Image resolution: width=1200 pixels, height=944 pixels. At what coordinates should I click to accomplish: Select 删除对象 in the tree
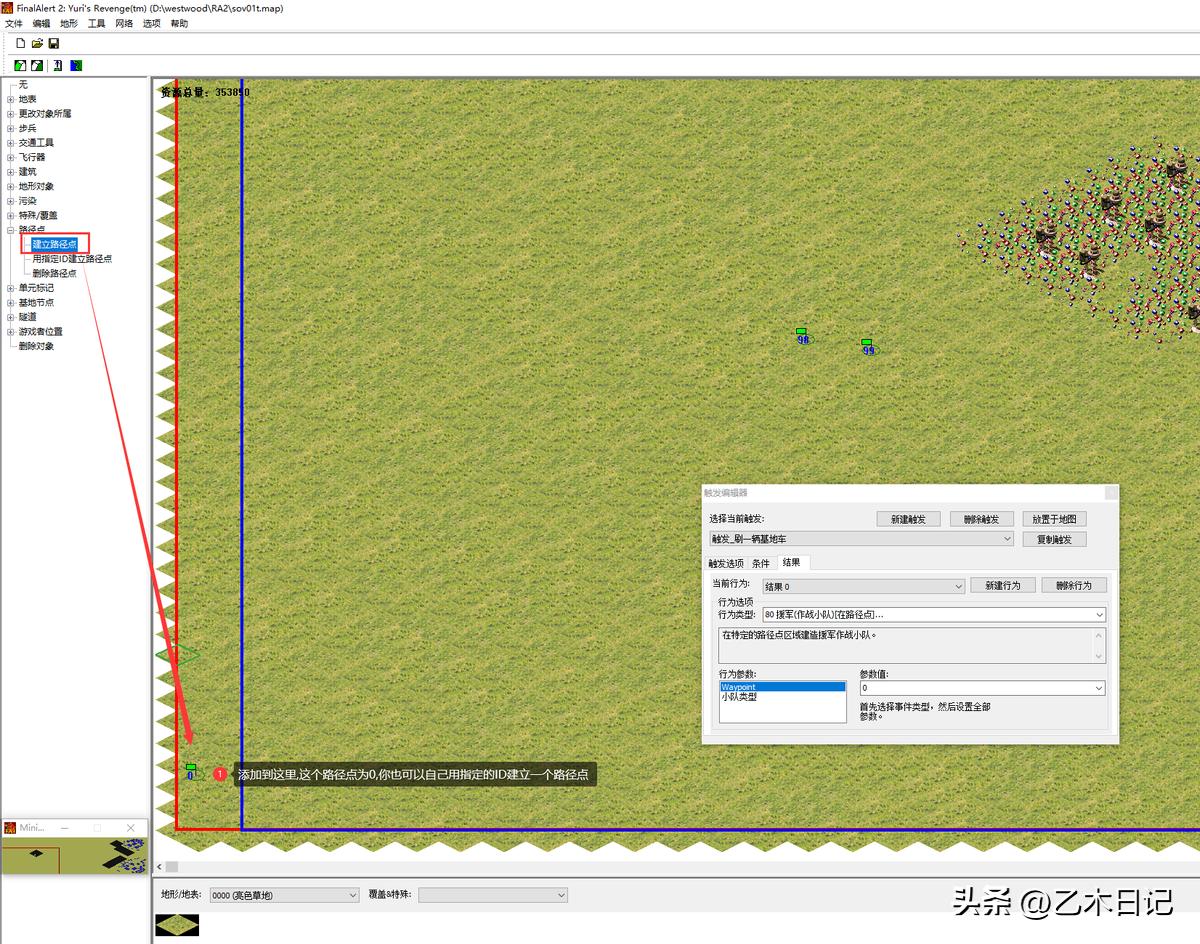point(36,346)
